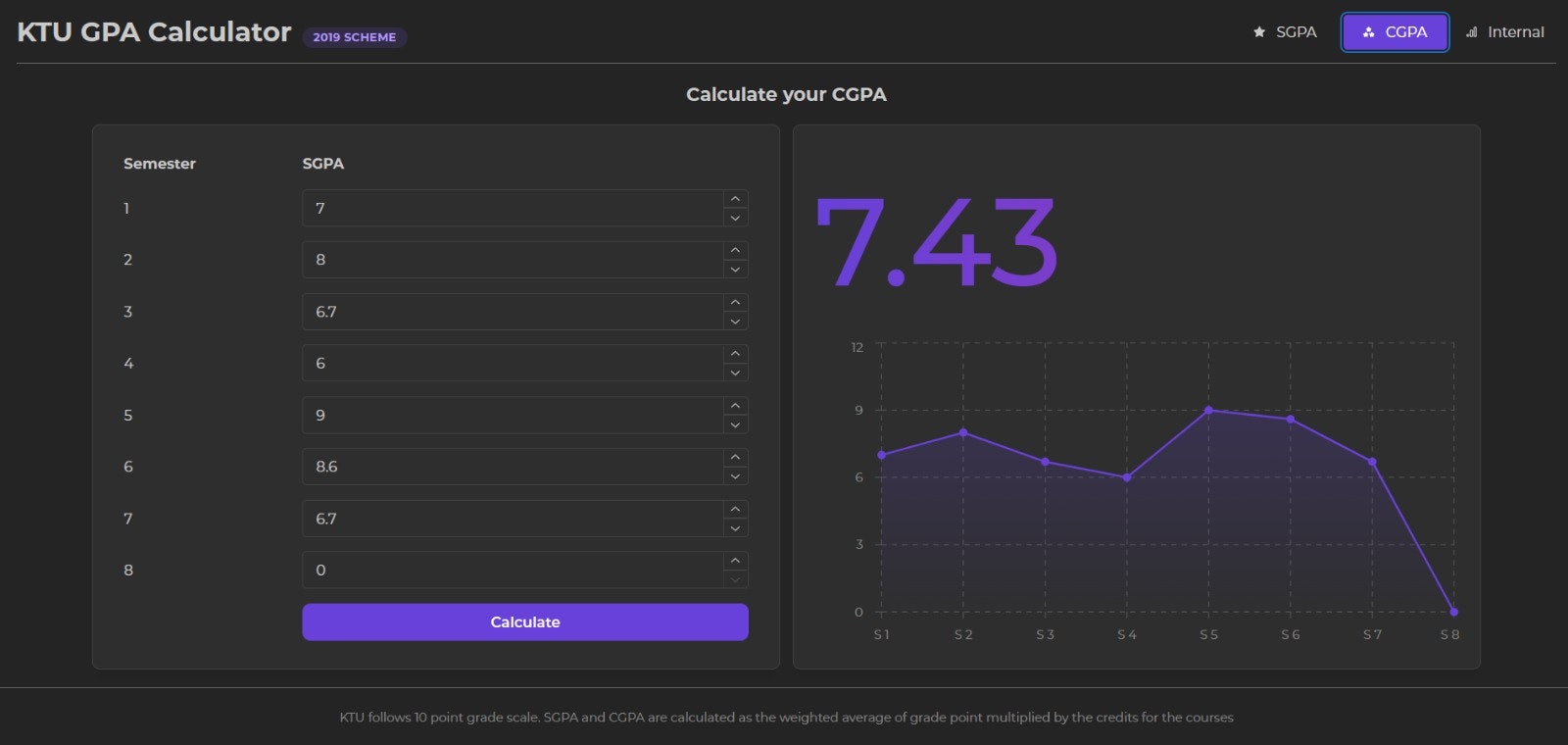Click the 12 y-axis label
The width and height of the screenshot is (1568, 745).
tap(857, 347)
